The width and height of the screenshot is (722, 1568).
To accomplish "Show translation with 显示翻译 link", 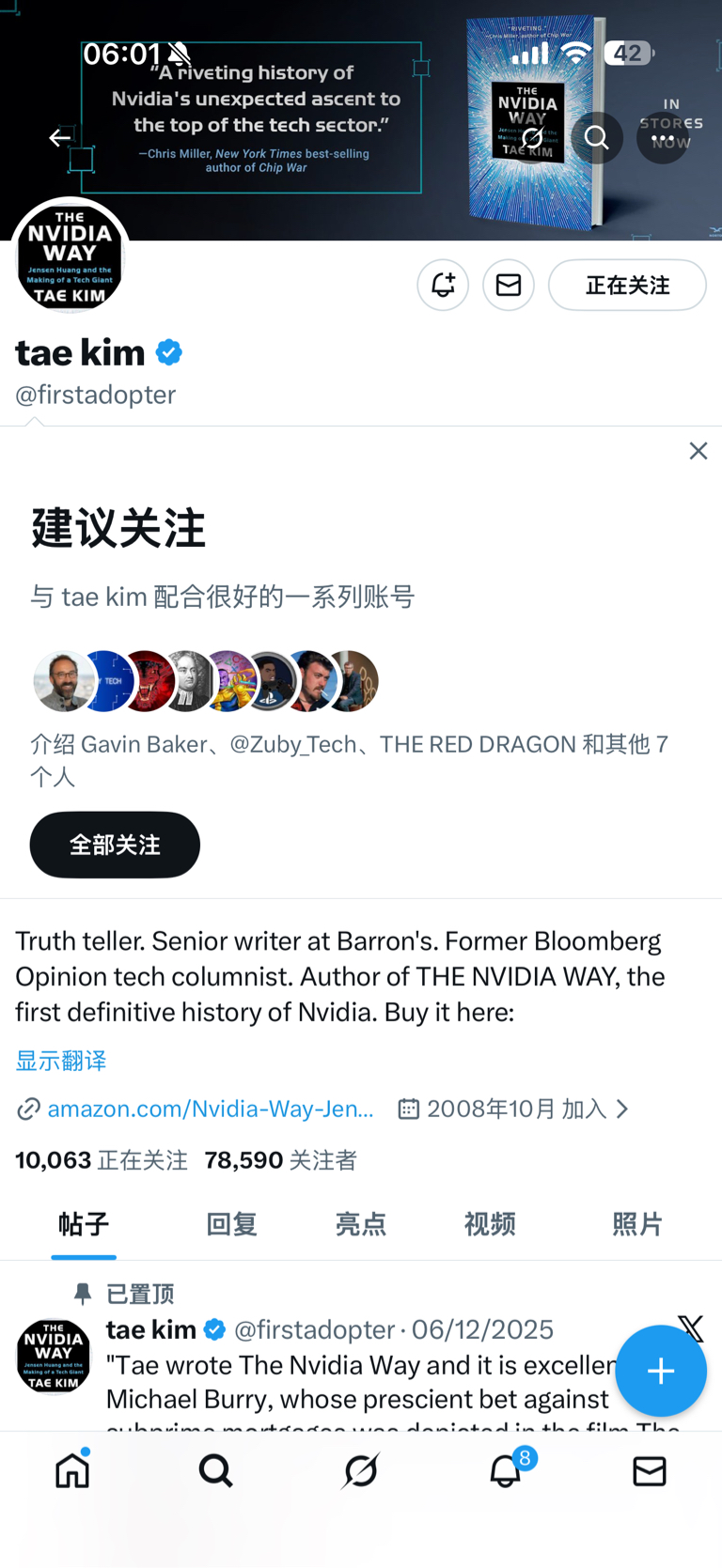I will [61, 1061].
